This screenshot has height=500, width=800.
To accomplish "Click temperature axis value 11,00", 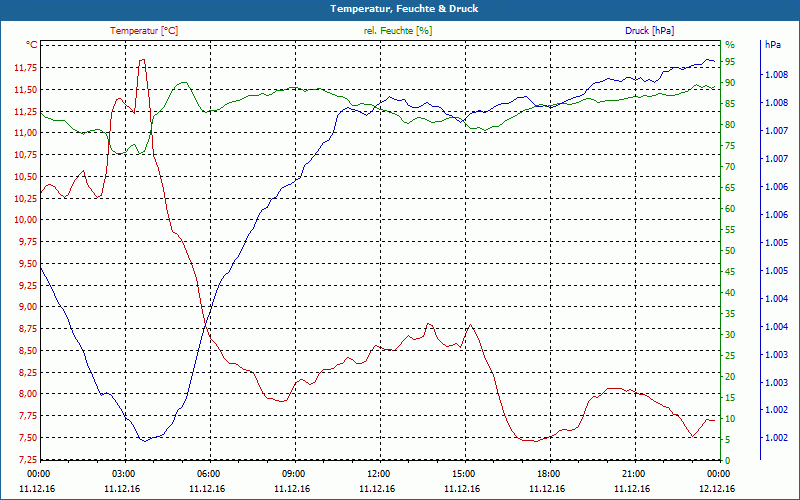I will (x=26, y=134).
